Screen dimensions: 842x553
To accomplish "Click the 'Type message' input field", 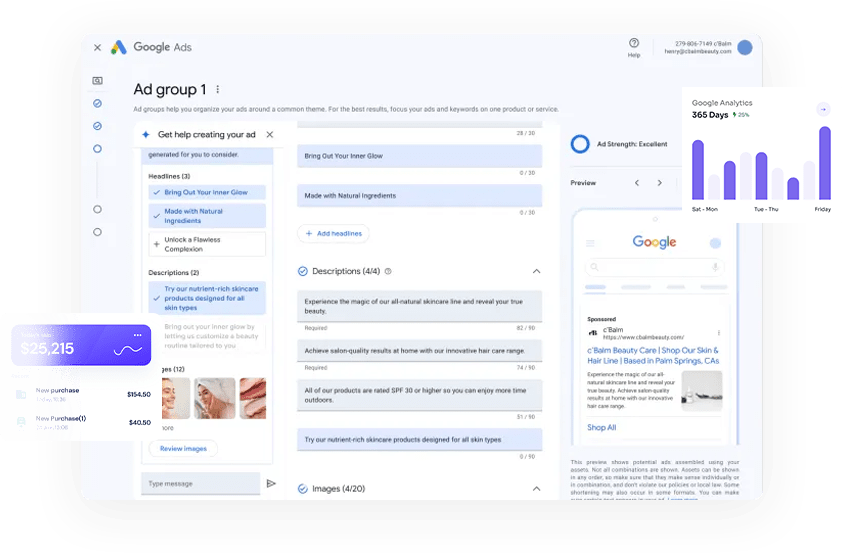I will coord(200,484).
